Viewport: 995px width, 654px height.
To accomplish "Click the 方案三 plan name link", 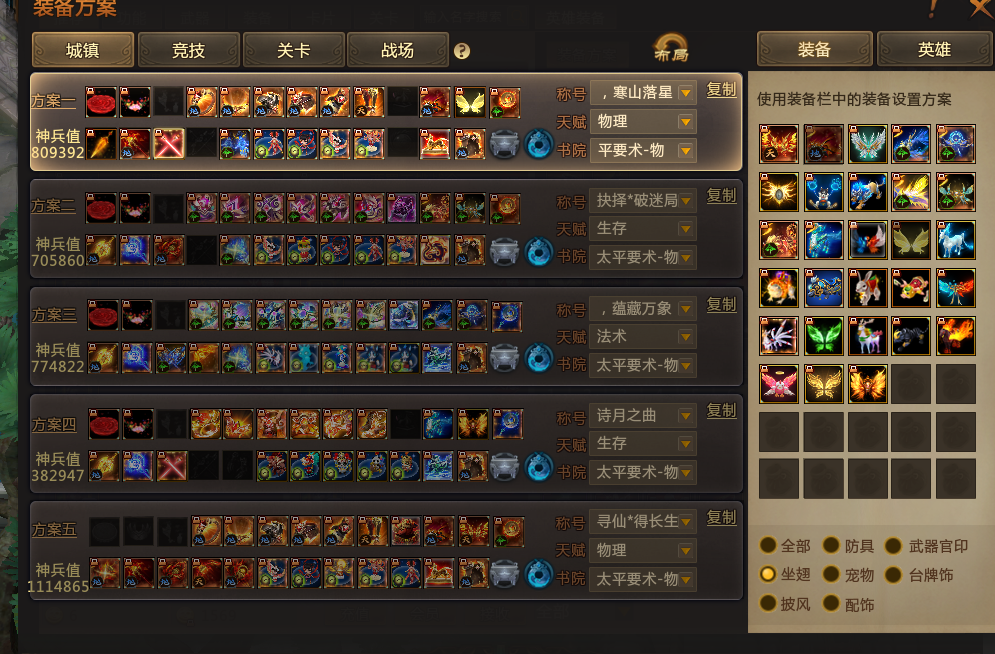I will [54, 315].
